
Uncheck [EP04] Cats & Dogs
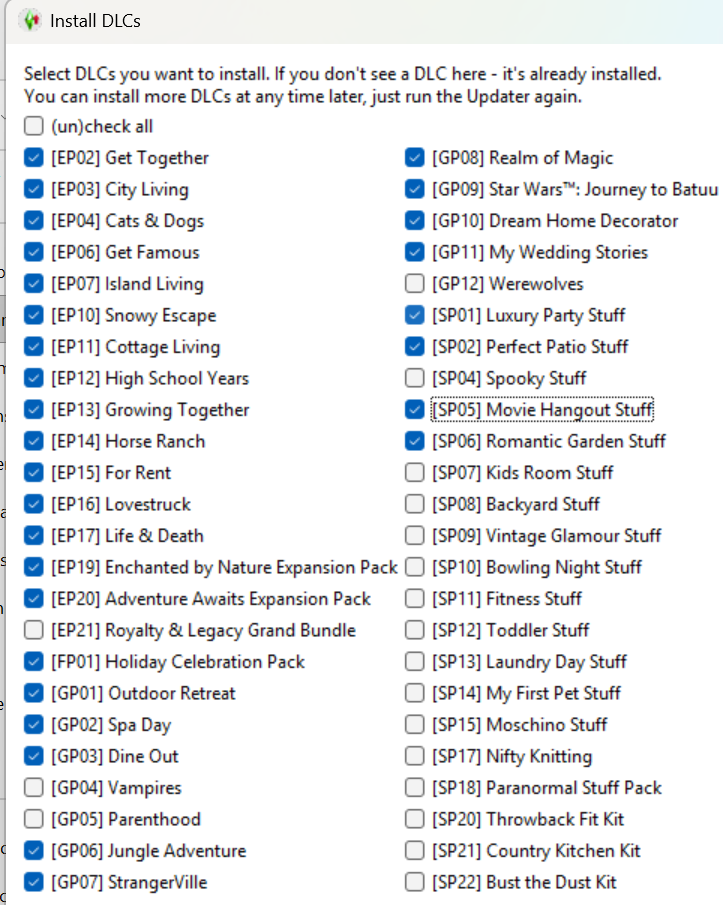(x=33, y=220)
